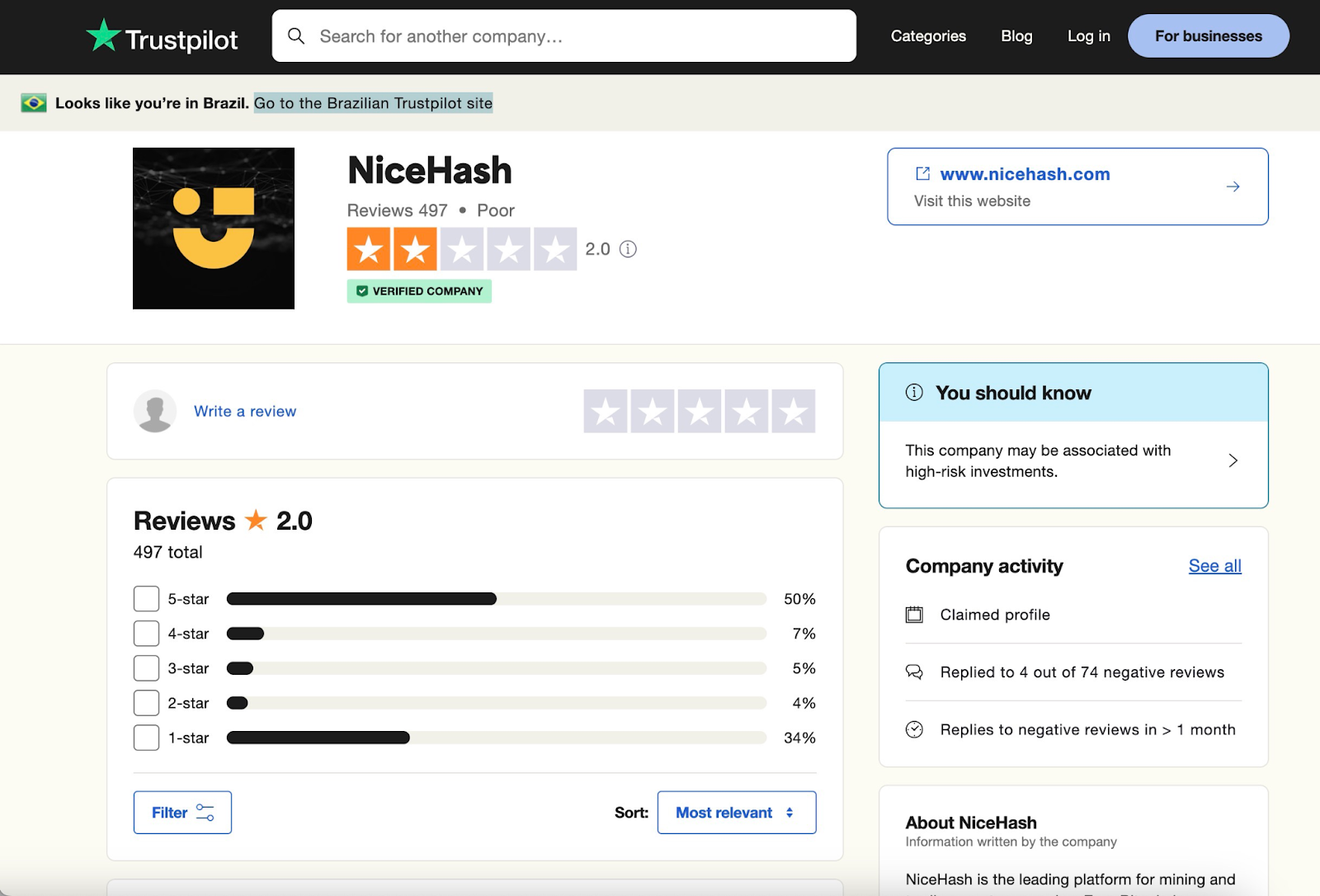Rate one star in Write a review

pyautogui.click(x=606, y=411)
